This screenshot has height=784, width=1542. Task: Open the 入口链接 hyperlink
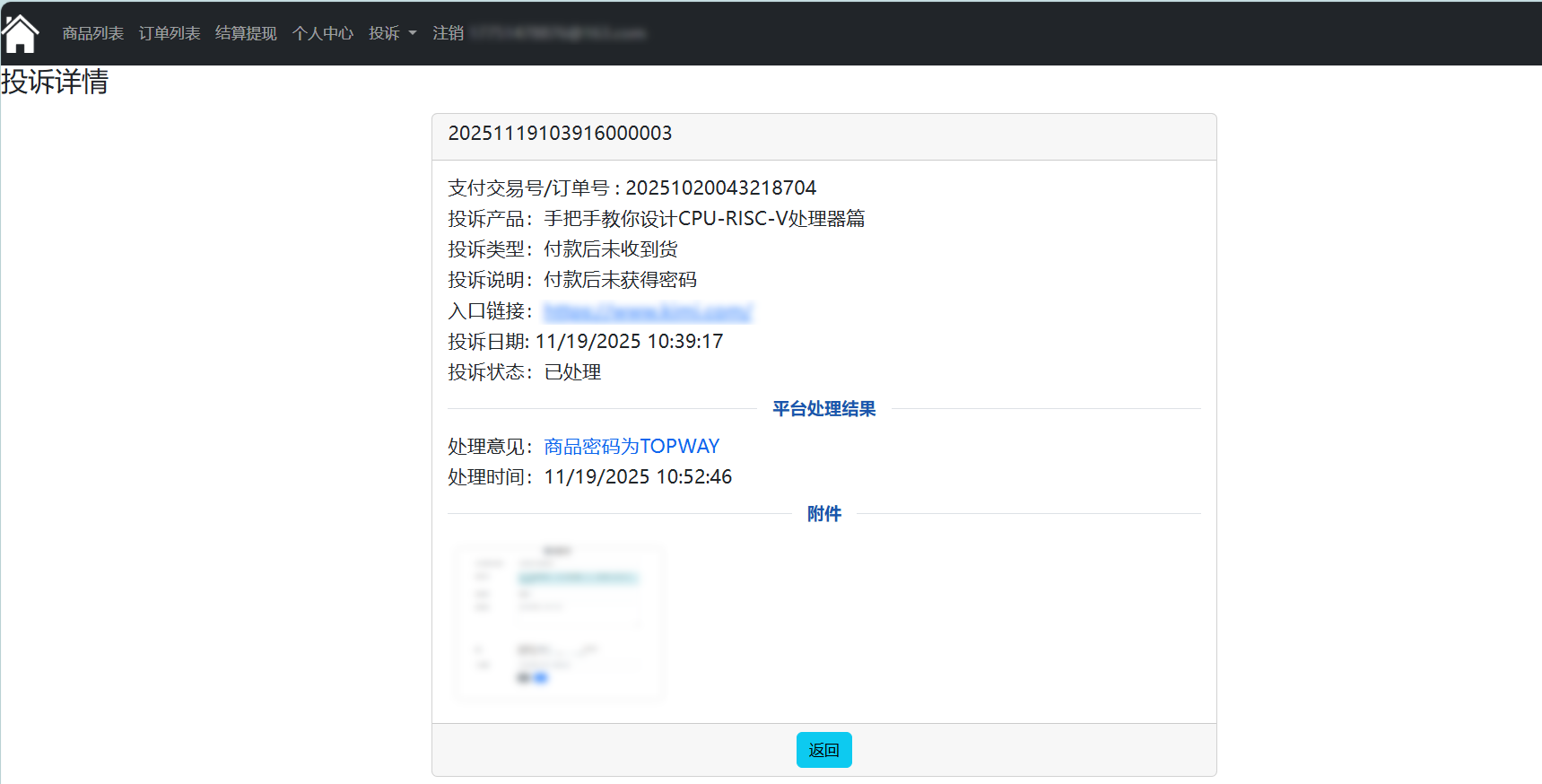pyautogui.click(x=648, y=311)
